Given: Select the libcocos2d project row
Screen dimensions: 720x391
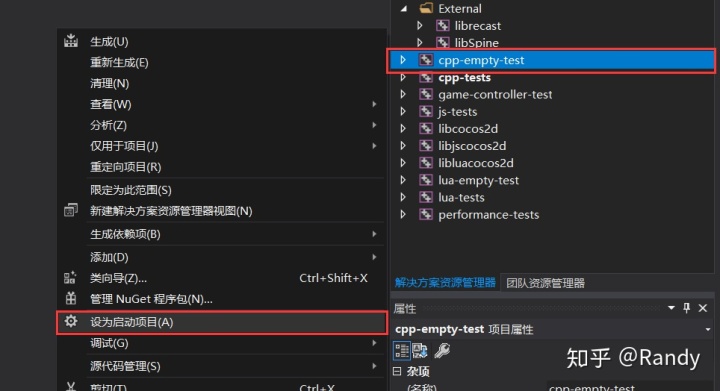Looking at the screenshot, I should pyautogui.click(x=552, y=128).
